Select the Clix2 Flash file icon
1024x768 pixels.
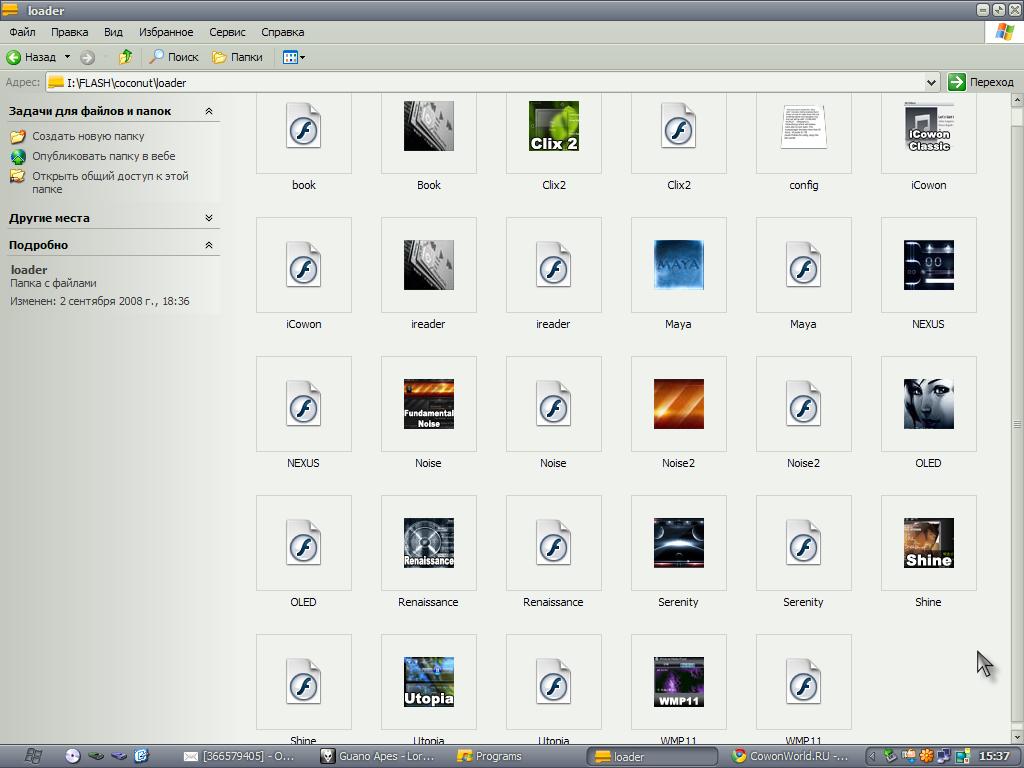679,125
